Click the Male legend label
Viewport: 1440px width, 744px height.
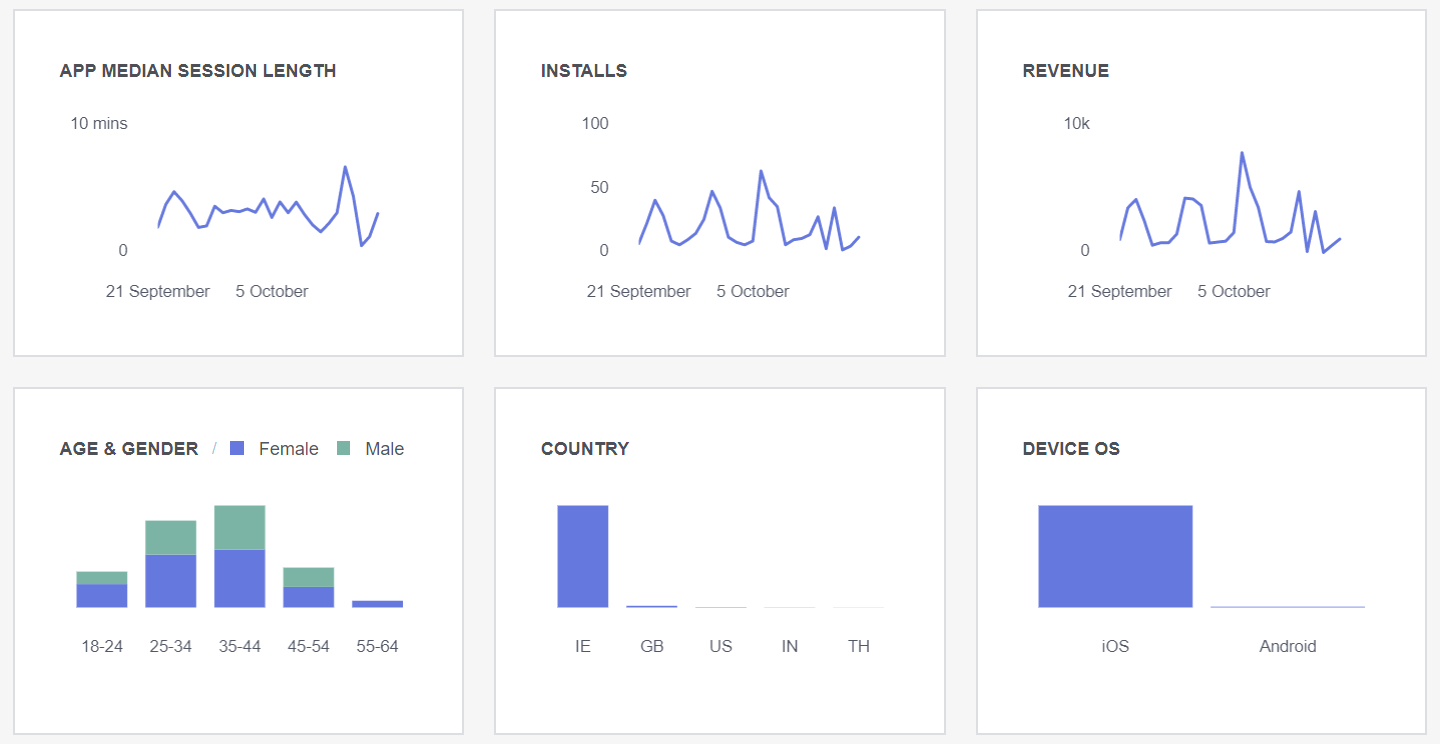pyautogui.click(x=385, y=449)
